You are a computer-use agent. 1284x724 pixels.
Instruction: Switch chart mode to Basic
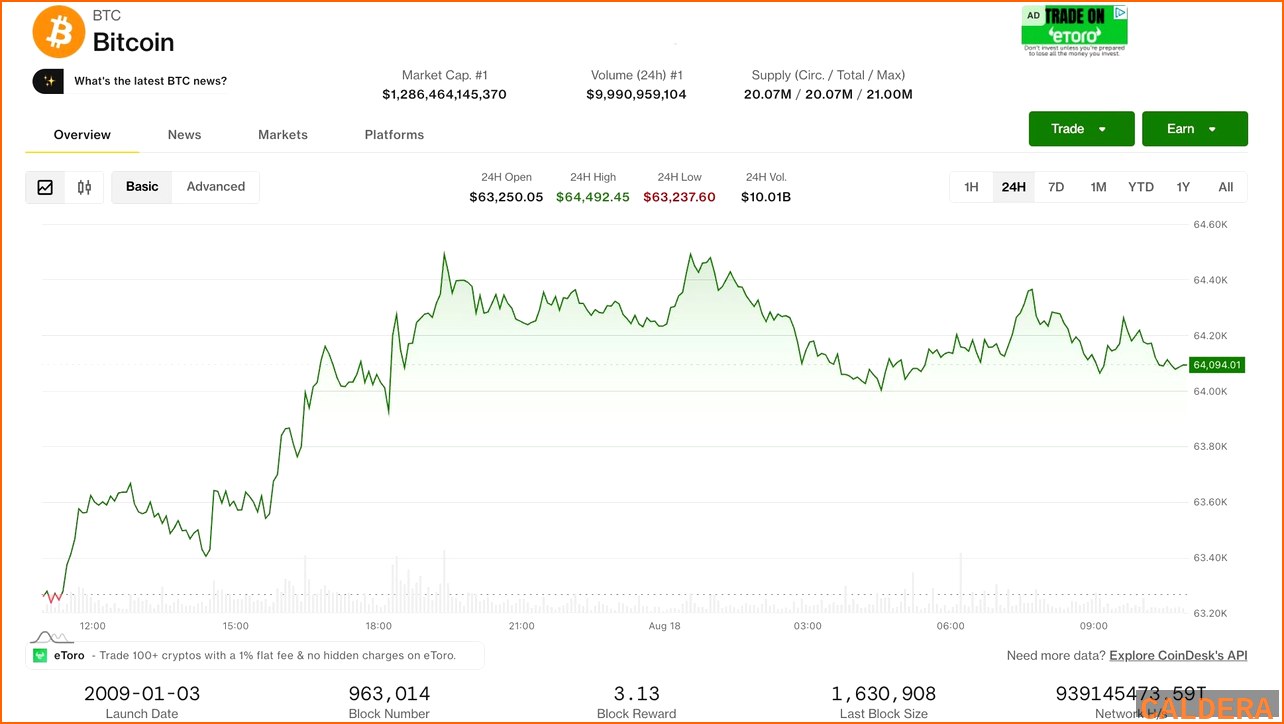pyautogui.click(x=142, y=187)
